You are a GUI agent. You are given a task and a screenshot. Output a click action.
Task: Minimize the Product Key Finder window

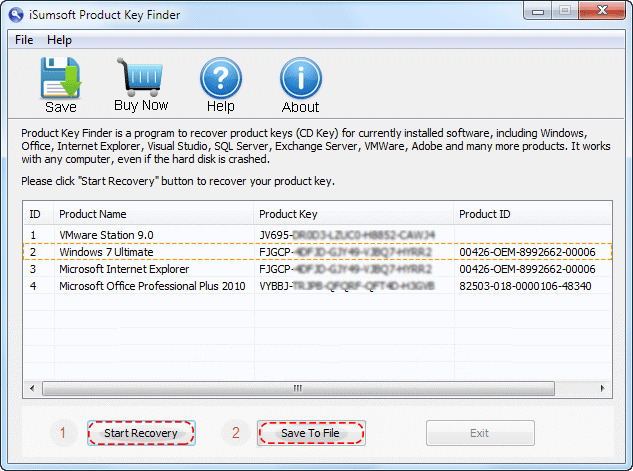pyautogui.click(x=538, y=11)
